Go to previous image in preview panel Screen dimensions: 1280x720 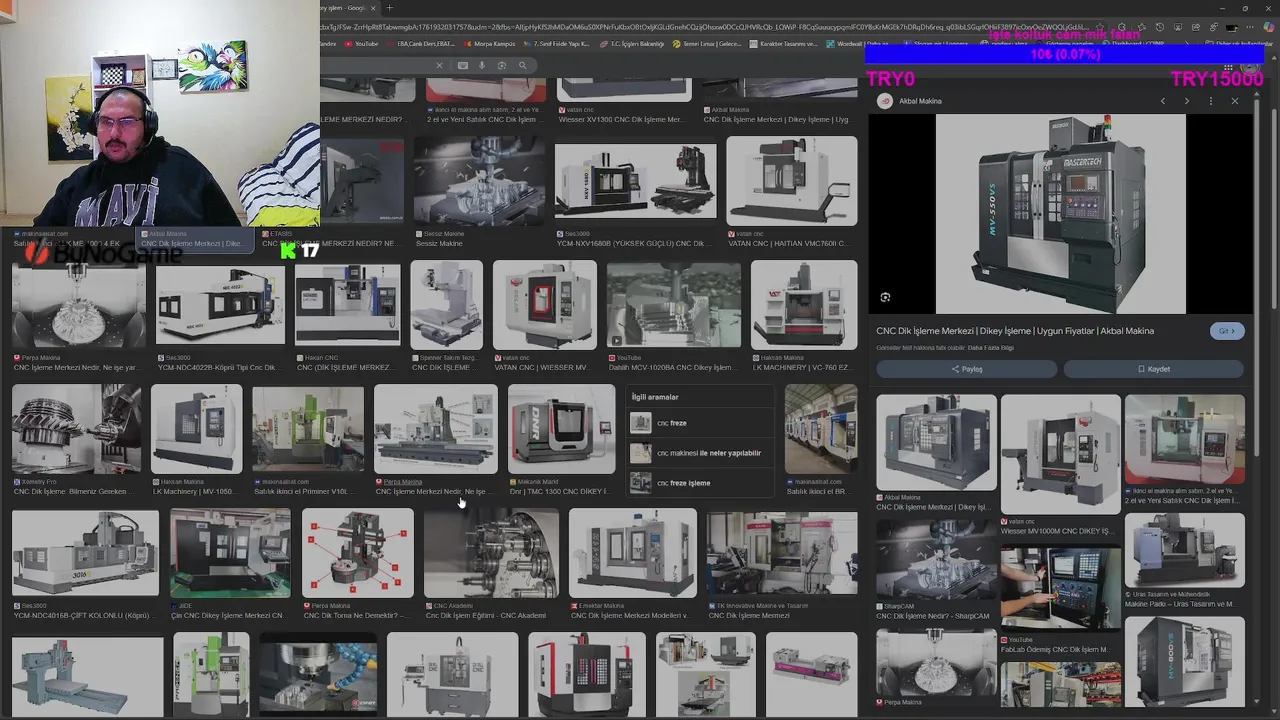click(x=1162, y=101)
